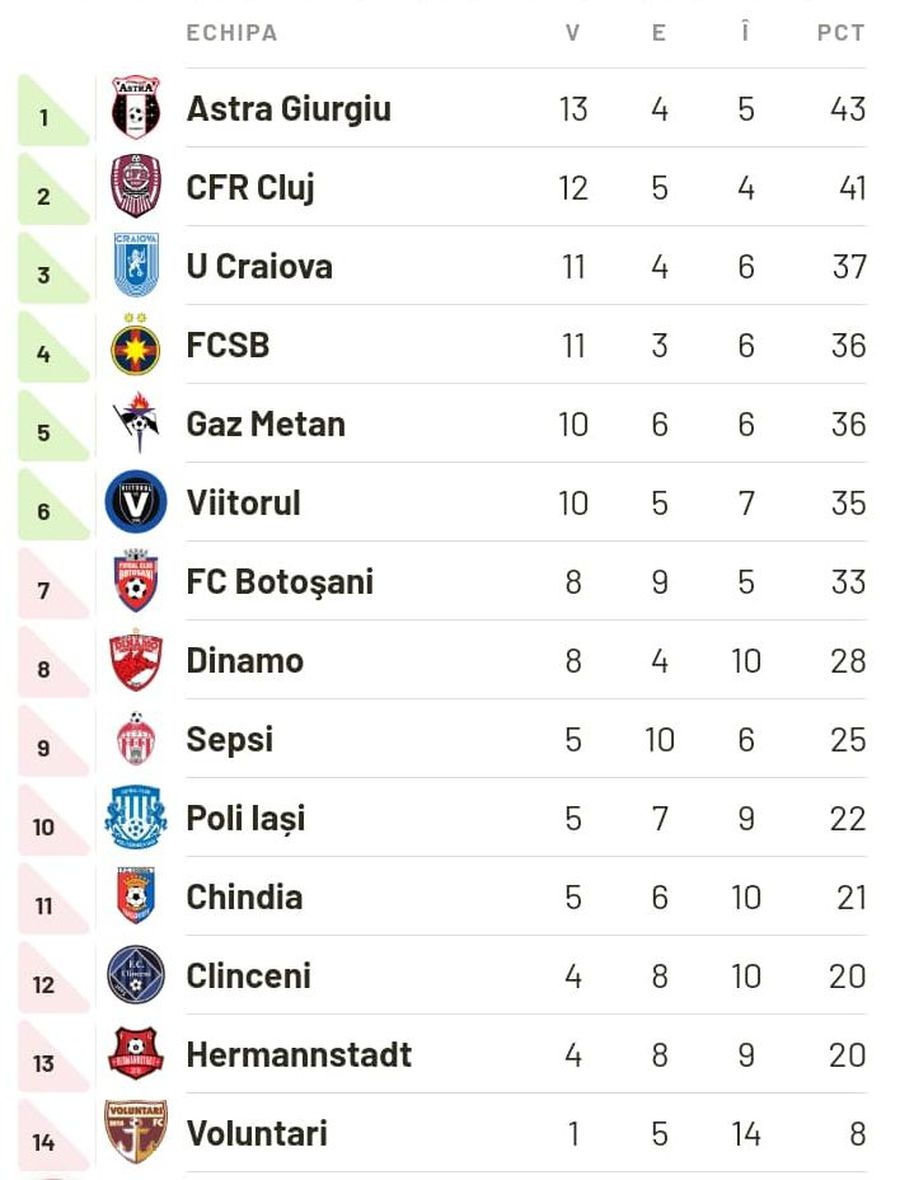The width and height of the screenshot is (900, 1180).
Task: Click the FC Botoșani team crest
Action: coord(135,581)
